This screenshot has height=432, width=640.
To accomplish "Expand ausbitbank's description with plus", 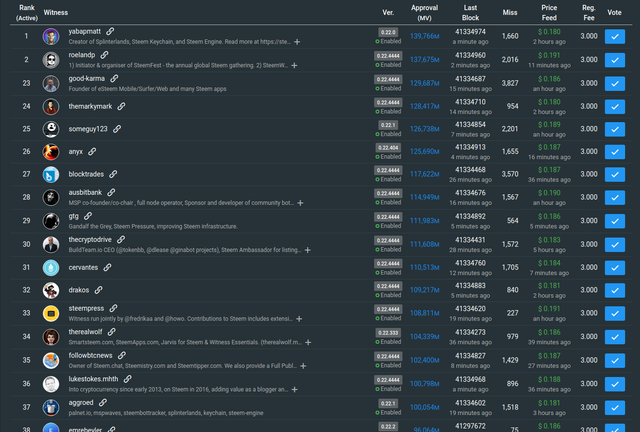I will (300, 203).
